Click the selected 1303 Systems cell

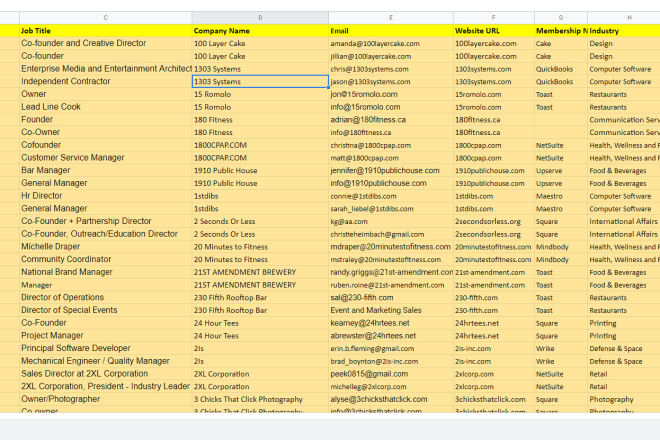(260, 81)
